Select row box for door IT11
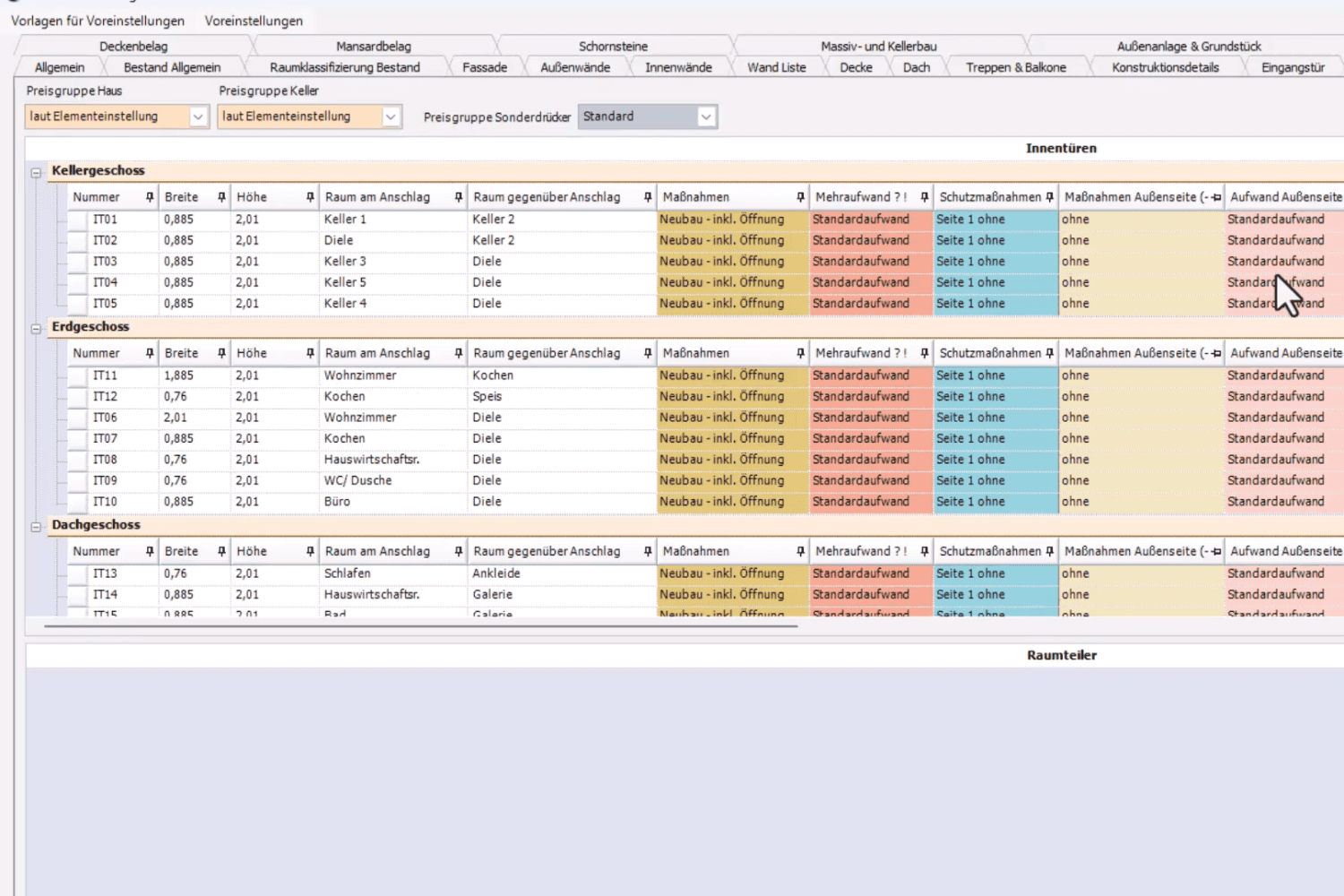The height and width of the screenshot is (896, 1344). [x=79, y=375]
